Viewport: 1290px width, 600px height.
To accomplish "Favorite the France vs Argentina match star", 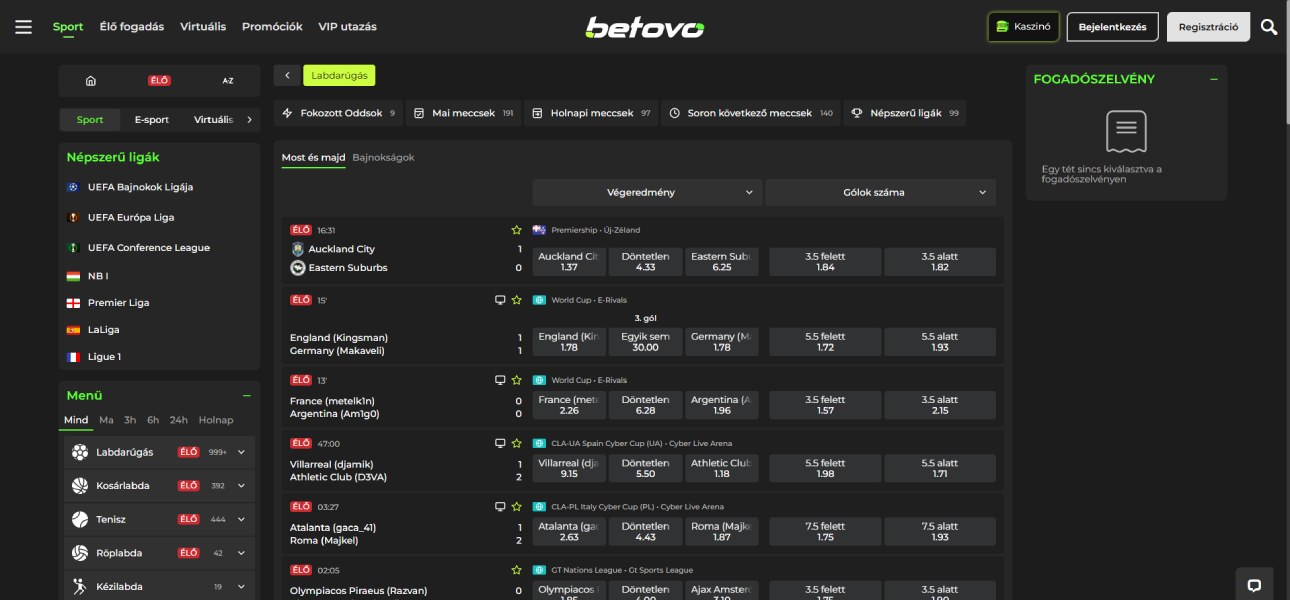I will tap(517, 380).
